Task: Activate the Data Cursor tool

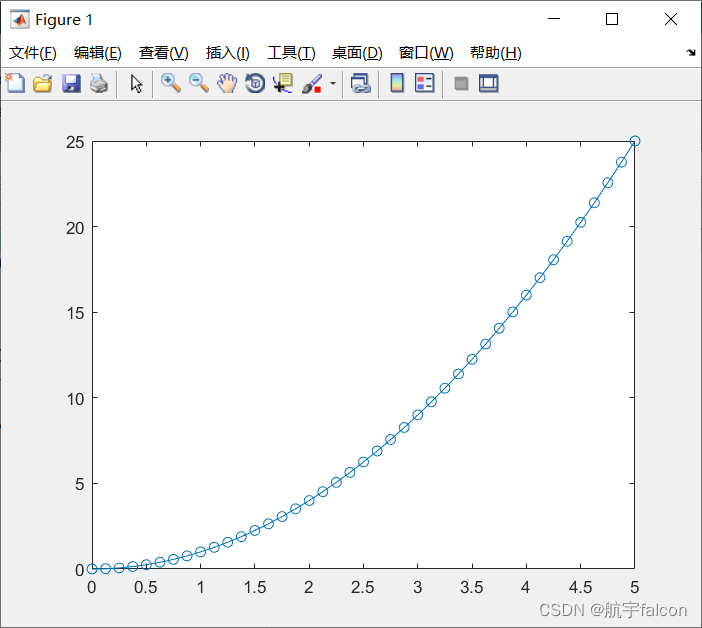Action: tap(283, 84)
